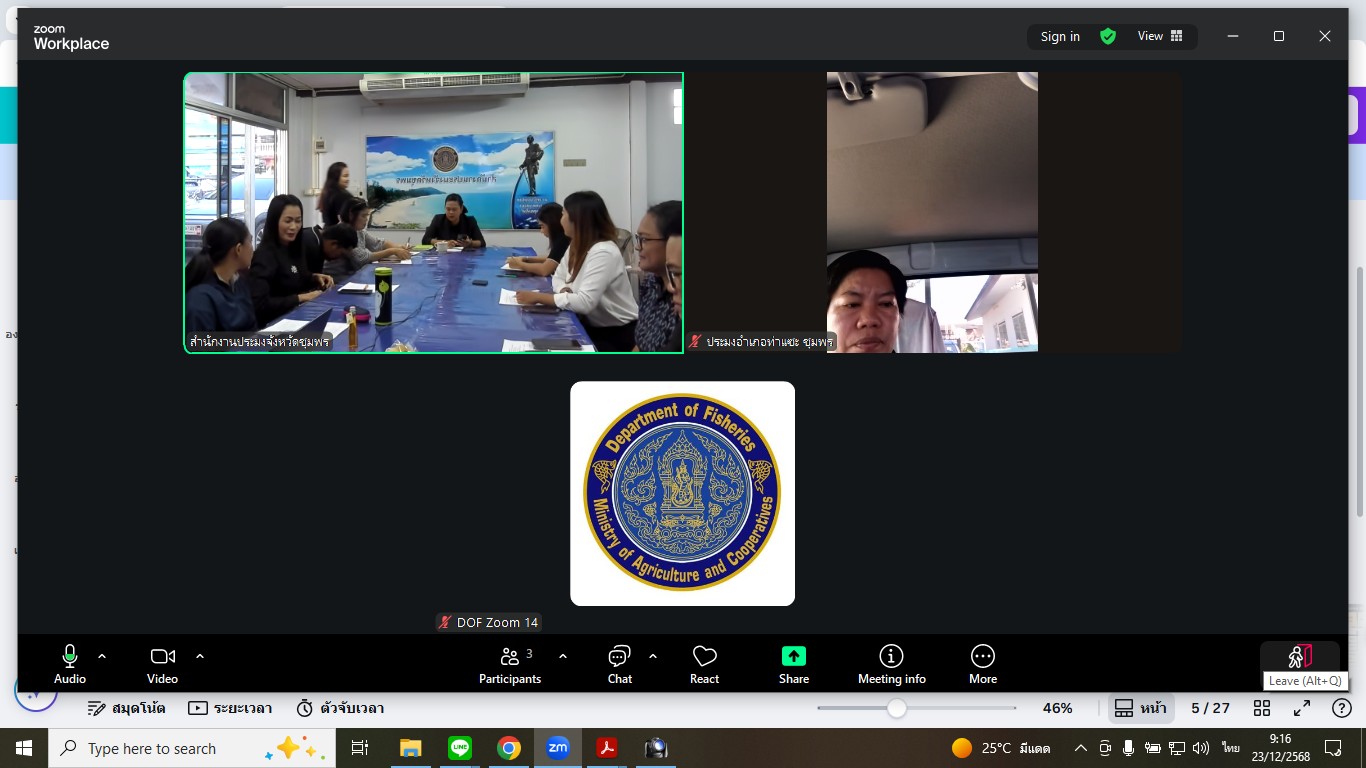Image resolution: width=1366 pixels, height=768 pixels.
Task: Expand the audio options arrow
Action: (102, 656)
